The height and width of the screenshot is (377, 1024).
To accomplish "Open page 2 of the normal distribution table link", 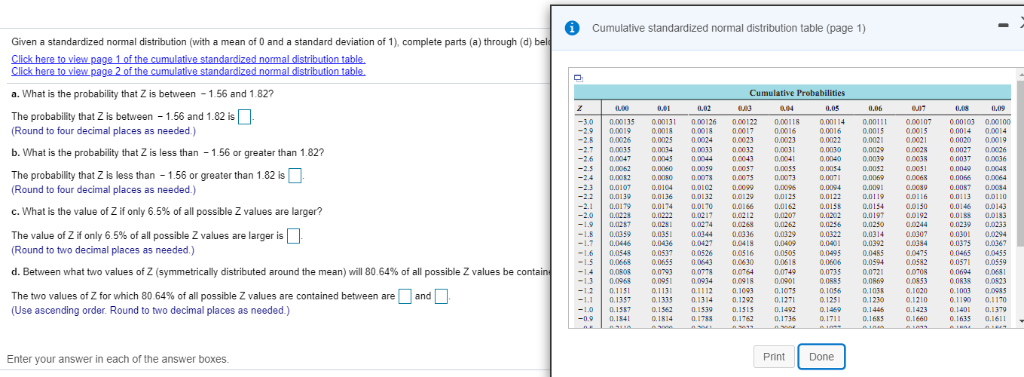I will pos(188,71).
